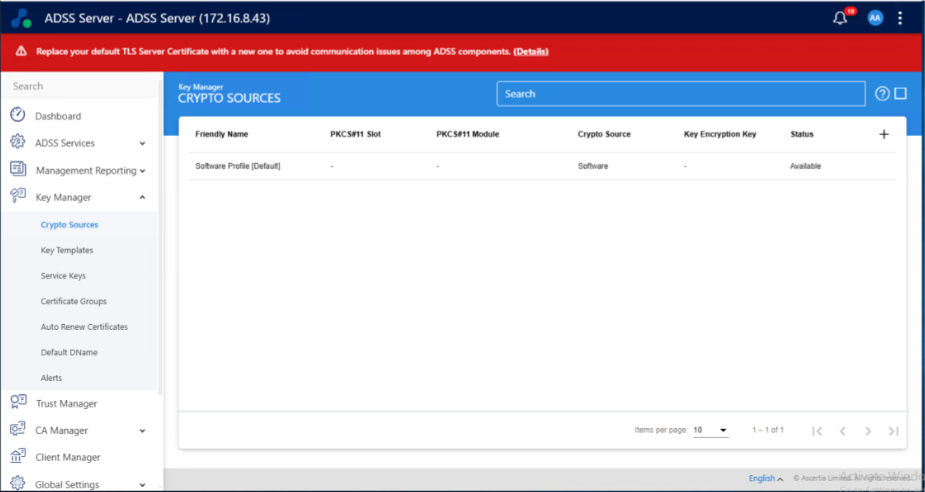Click the PKCS#11 Slot column header
This screenshot has height=492, width=925.
point(356,134)
